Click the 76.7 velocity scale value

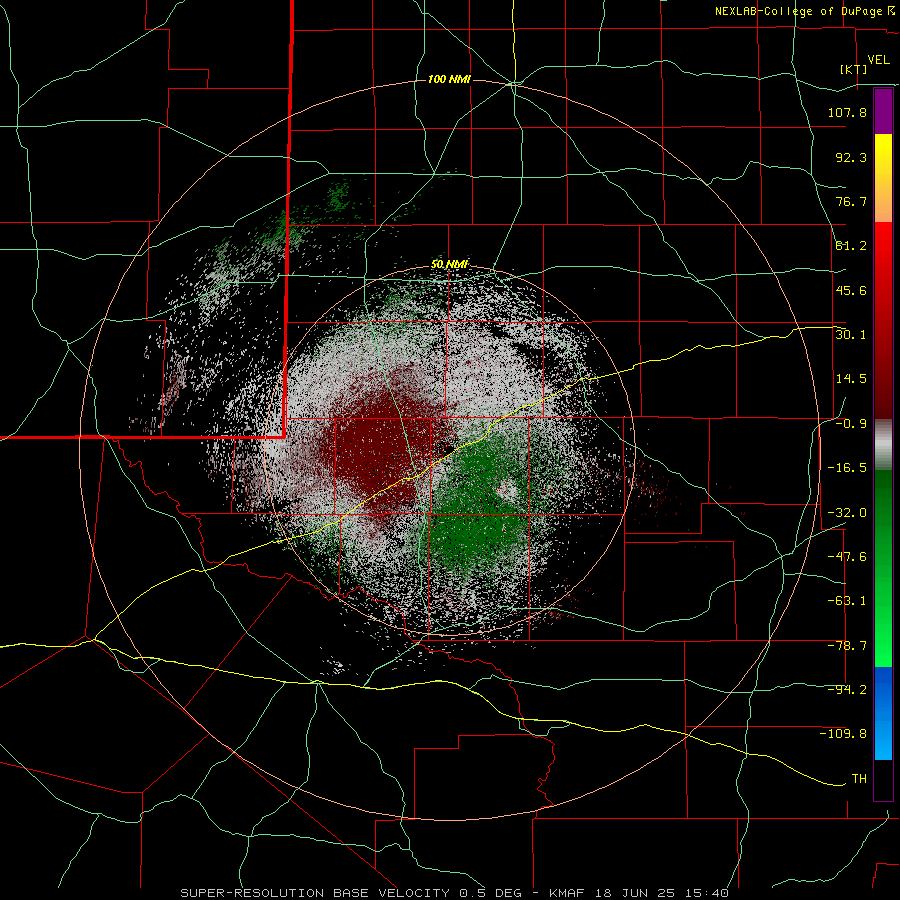tap(851, 201)
